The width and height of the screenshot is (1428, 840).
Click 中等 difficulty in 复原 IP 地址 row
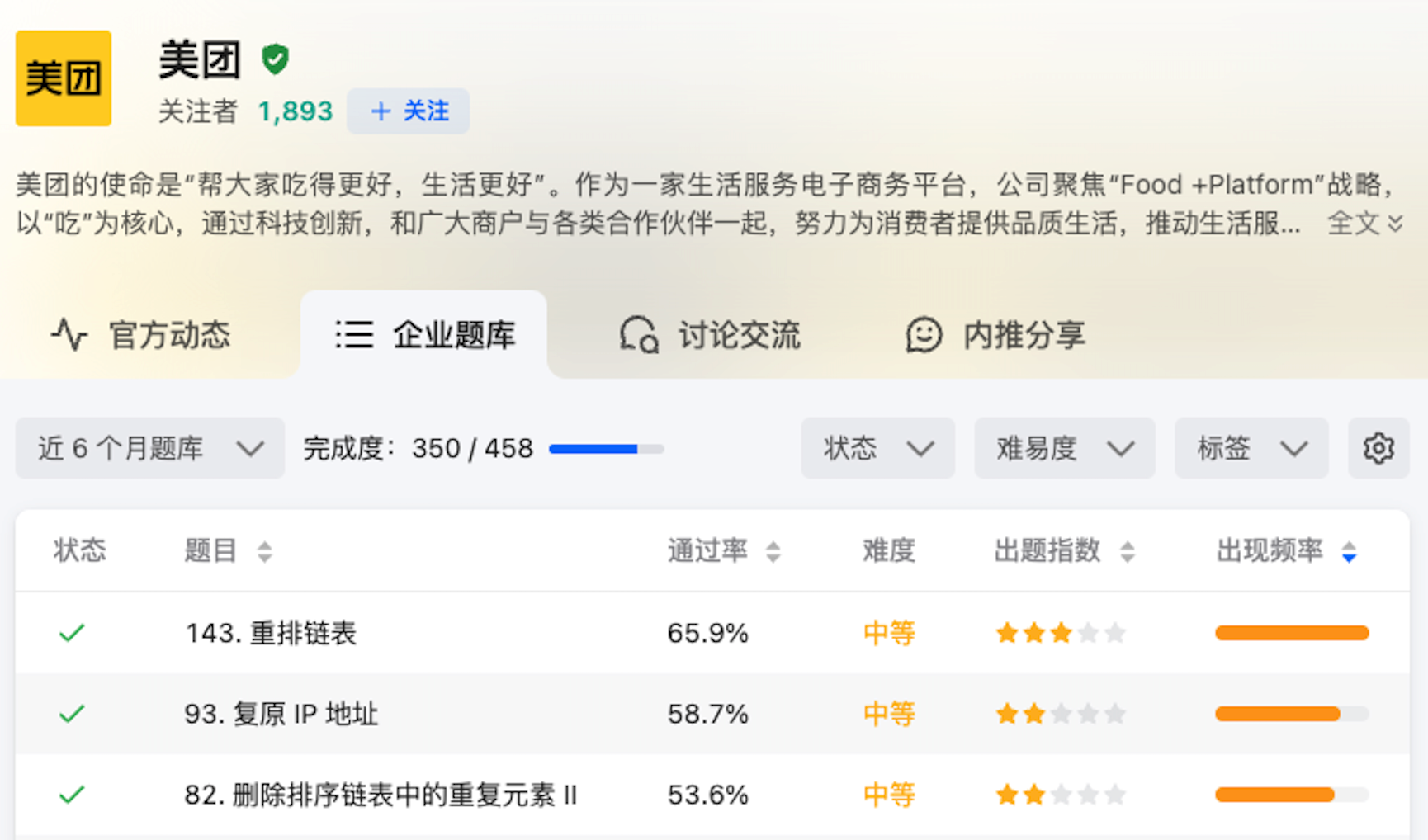click(889, 714)
